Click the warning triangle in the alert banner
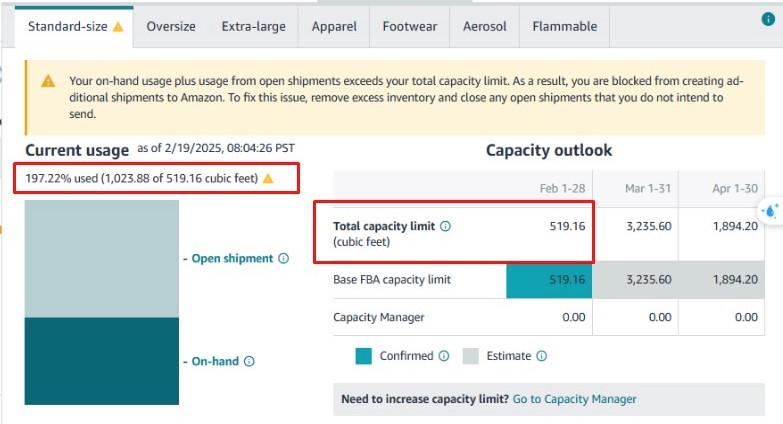This screenshot has width=783, height=424. click(x=48, y=80)
